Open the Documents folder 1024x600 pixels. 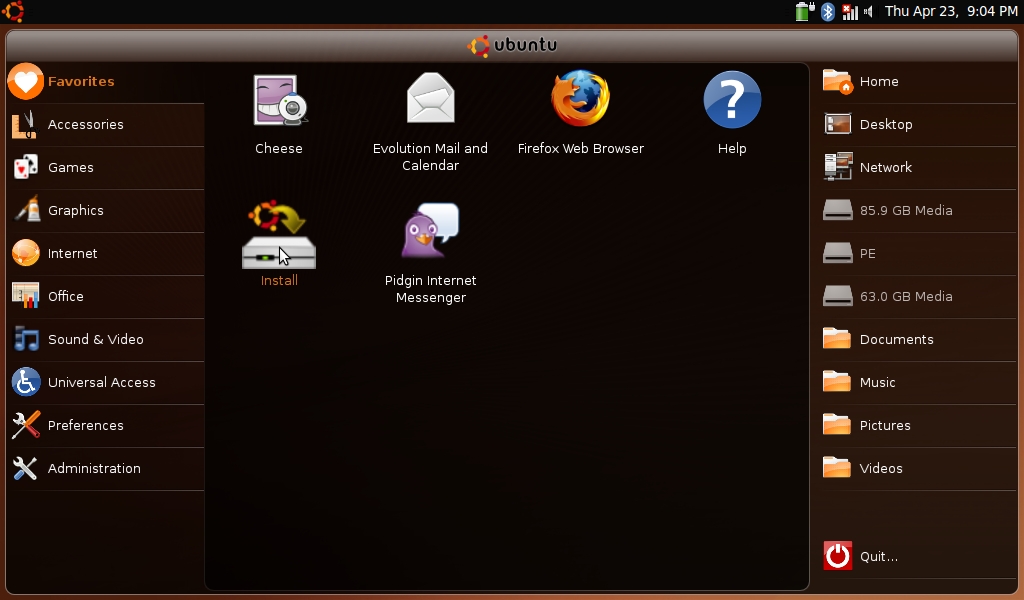[896, 340]
